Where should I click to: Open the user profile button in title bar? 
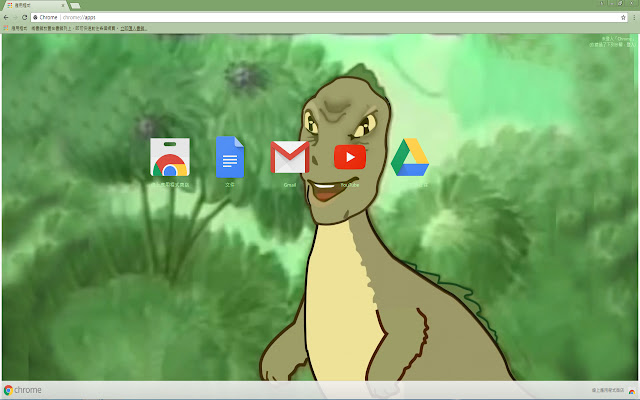pos(602,3)
